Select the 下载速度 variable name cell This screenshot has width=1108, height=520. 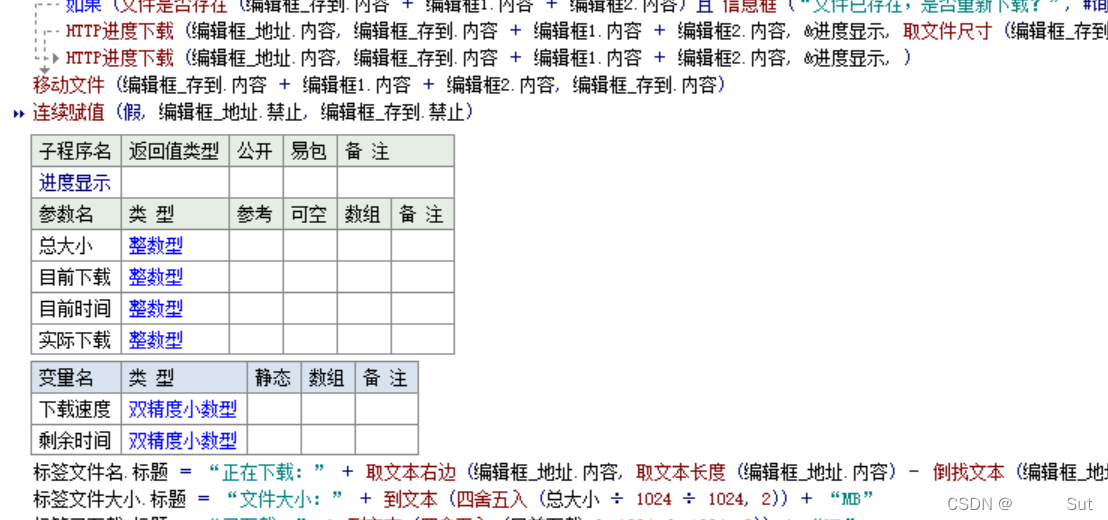[76, 408]
